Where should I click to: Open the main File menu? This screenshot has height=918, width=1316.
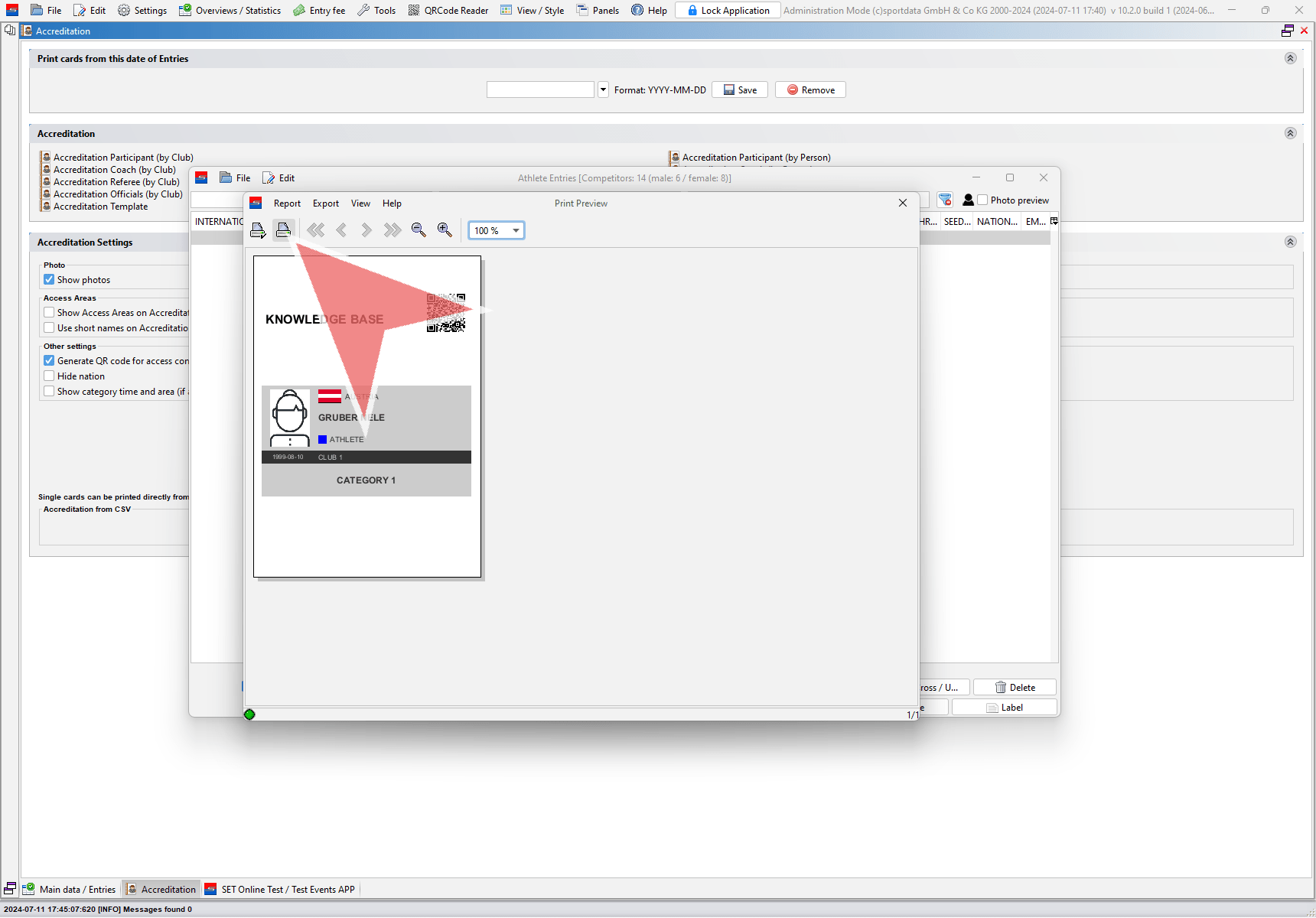46,11
